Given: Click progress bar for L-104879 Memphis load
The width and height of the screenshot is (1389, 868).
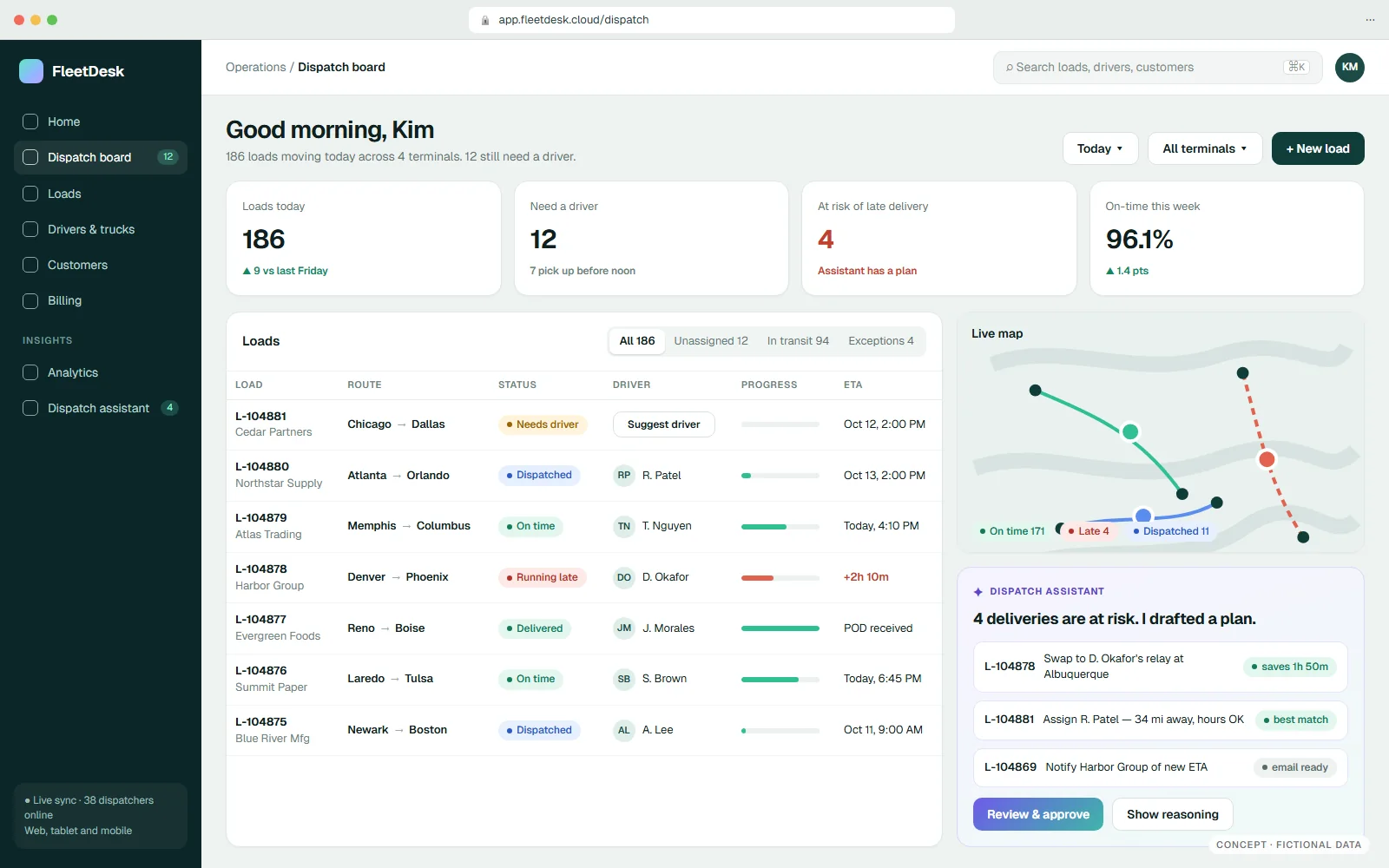Looking at the screenshot, I should point(780,527).
